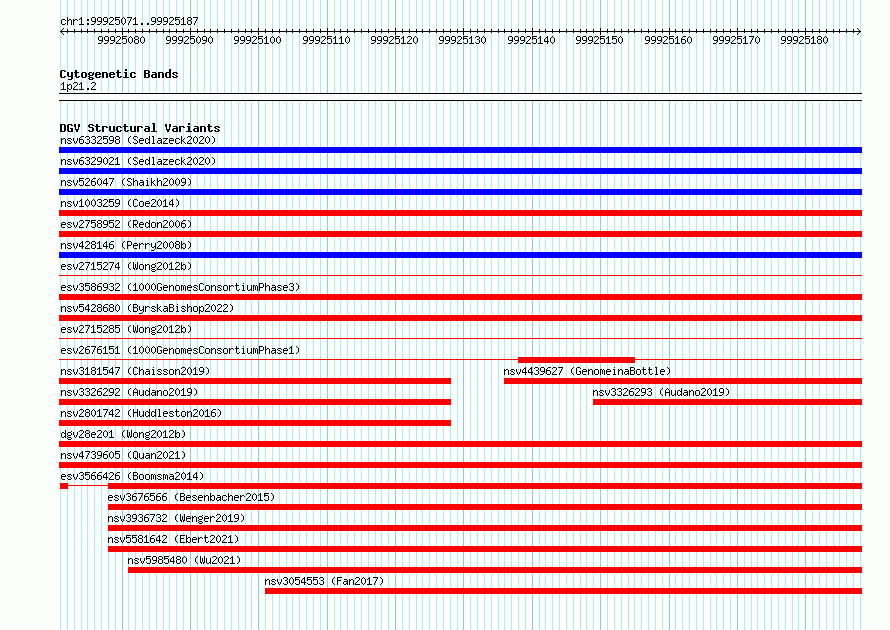This screenshot has height=630, width=890.
Task: Click the chr1:99925071..99925187 region label
Action: [x=129, y=22]
